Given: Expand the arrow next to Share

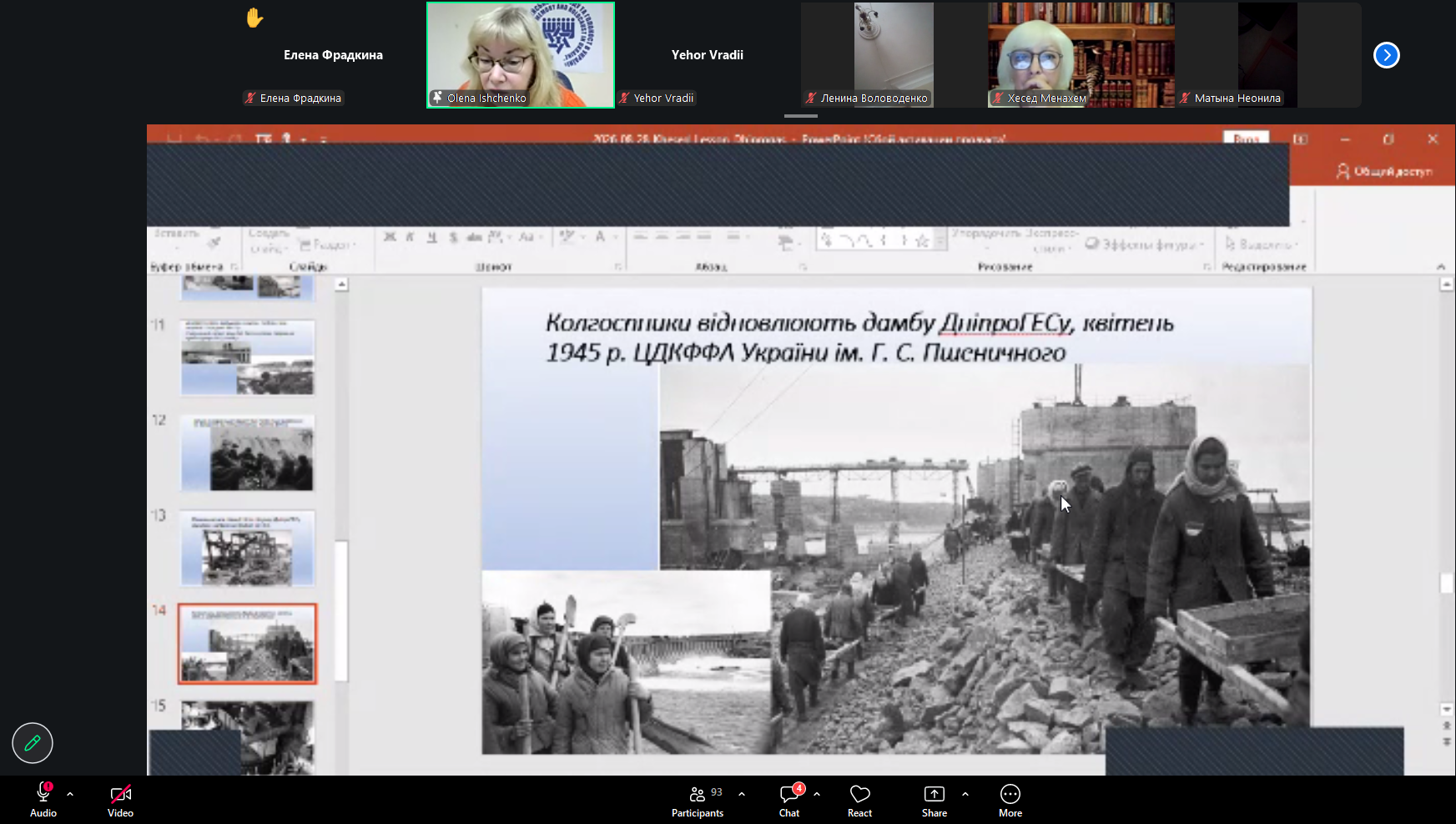Looking at the screenshot, I should click(x=965, y=794).
